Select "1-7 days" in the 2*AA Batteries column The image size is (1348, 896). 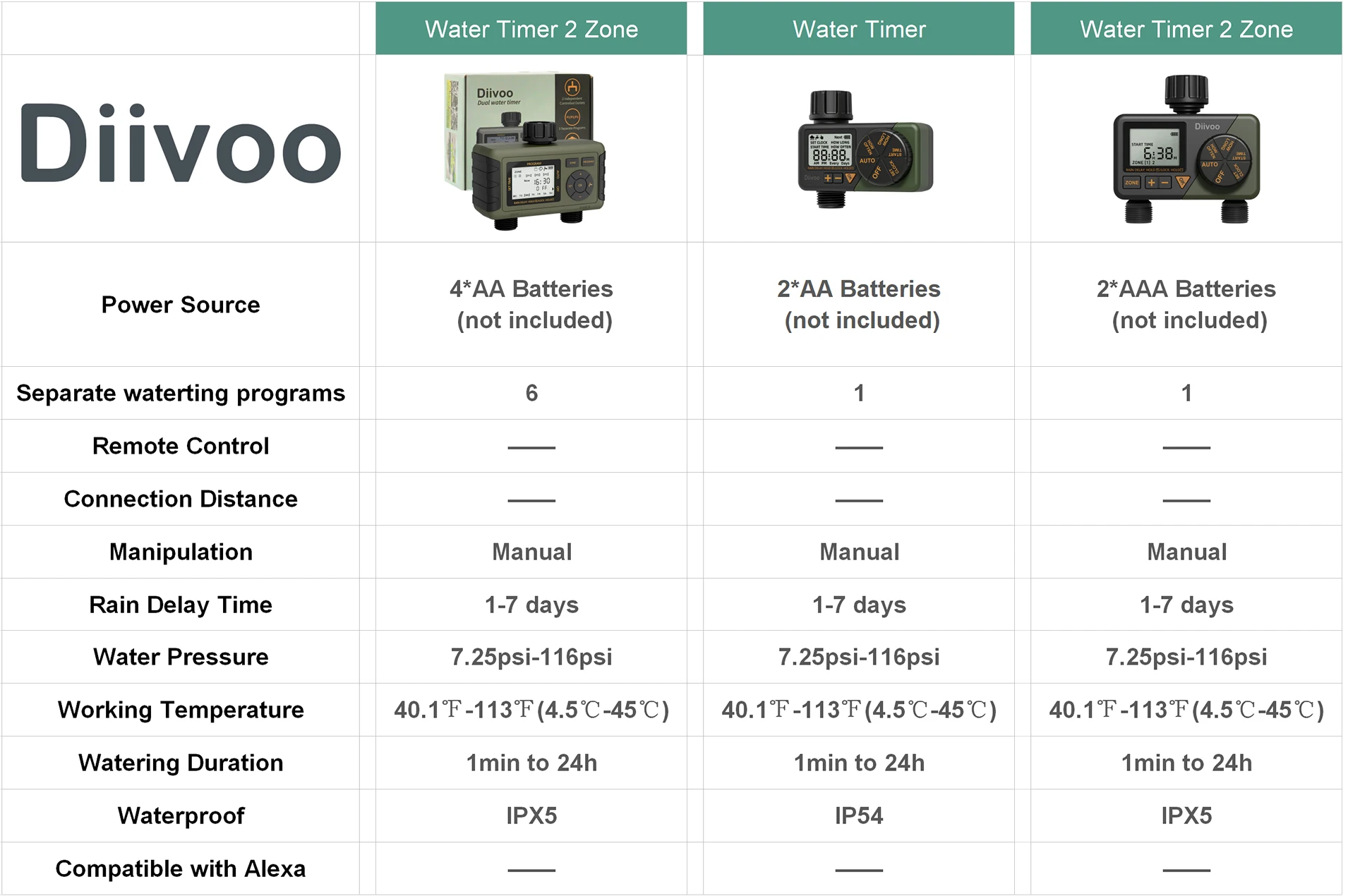point(859,605)
